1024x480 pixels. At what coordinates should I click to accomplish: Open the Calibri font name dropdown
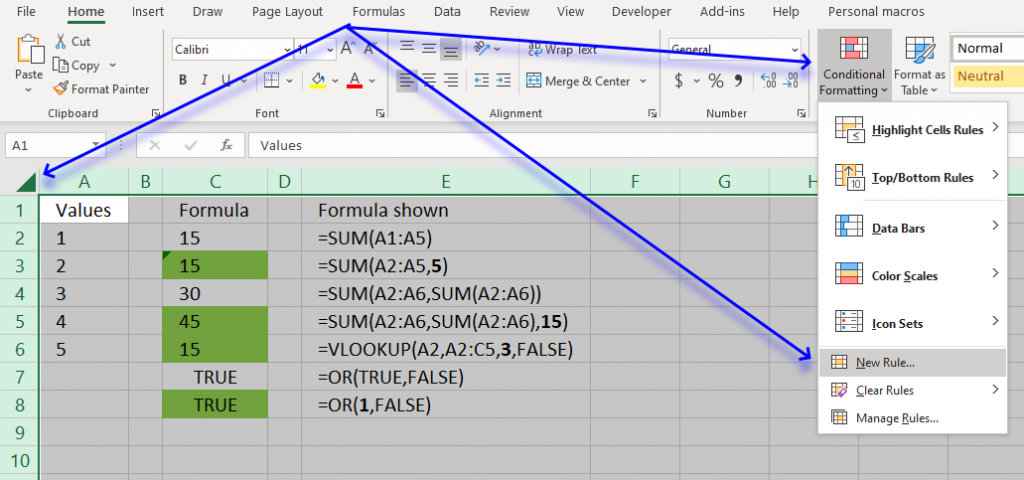point(301,49)
